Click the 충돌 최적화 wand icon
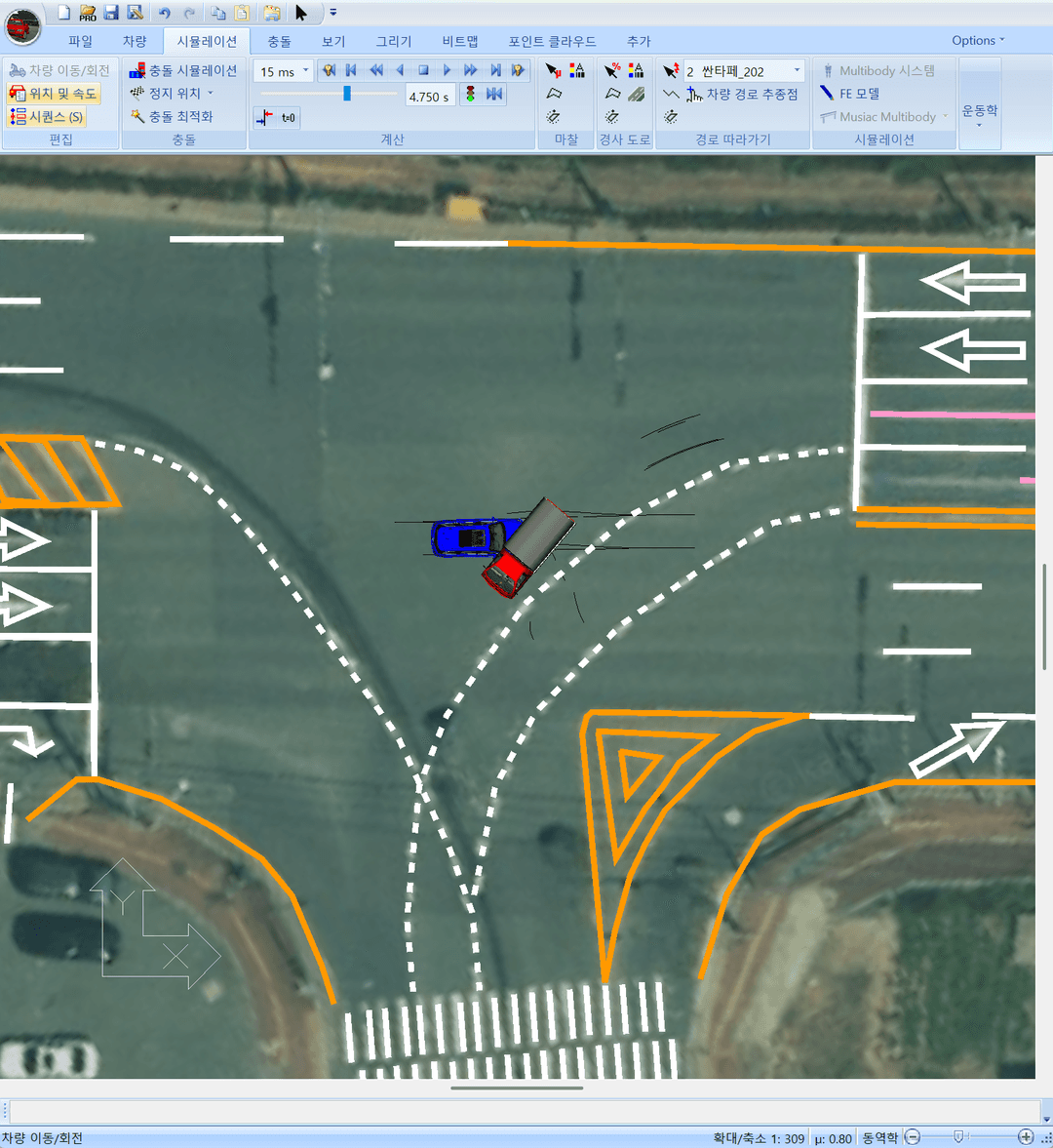 click(138, 116)
